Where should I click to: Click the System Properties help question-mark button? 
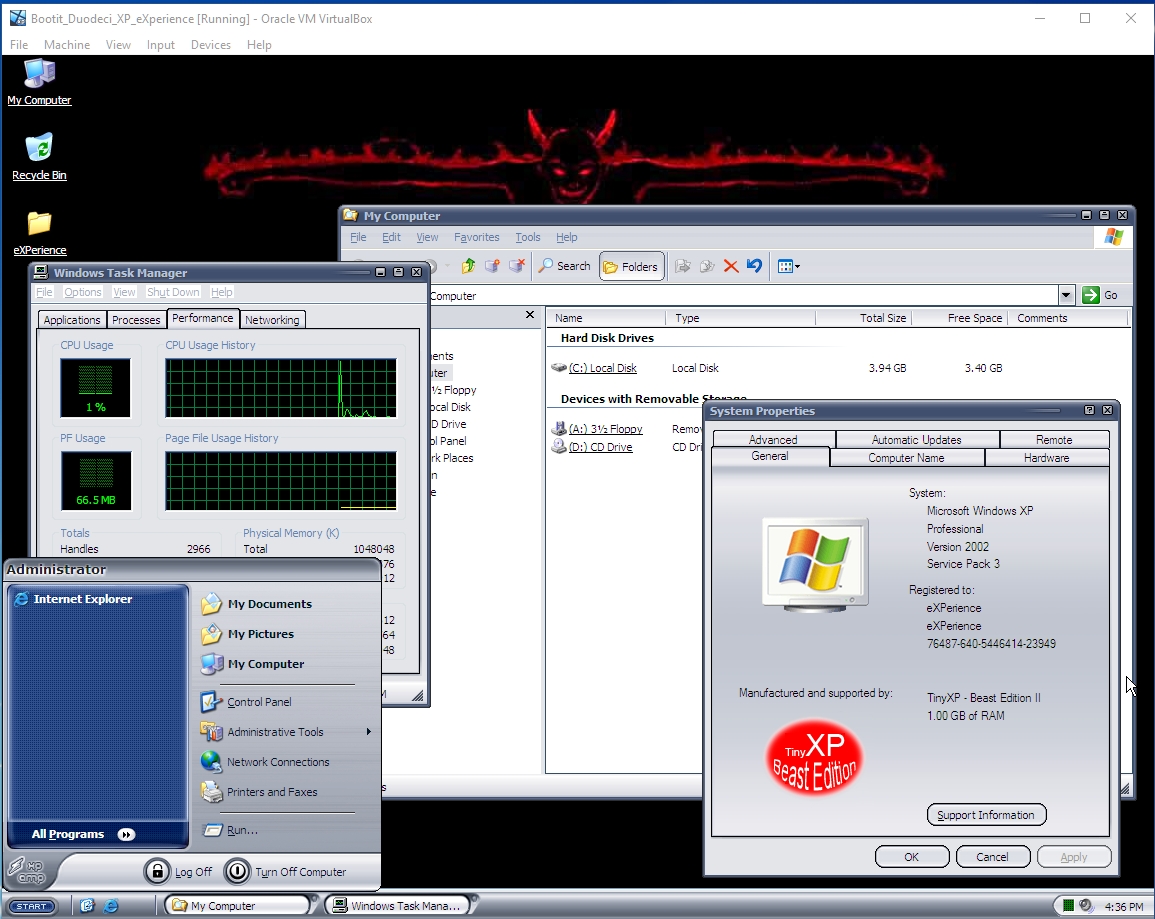coord(1089,410)
